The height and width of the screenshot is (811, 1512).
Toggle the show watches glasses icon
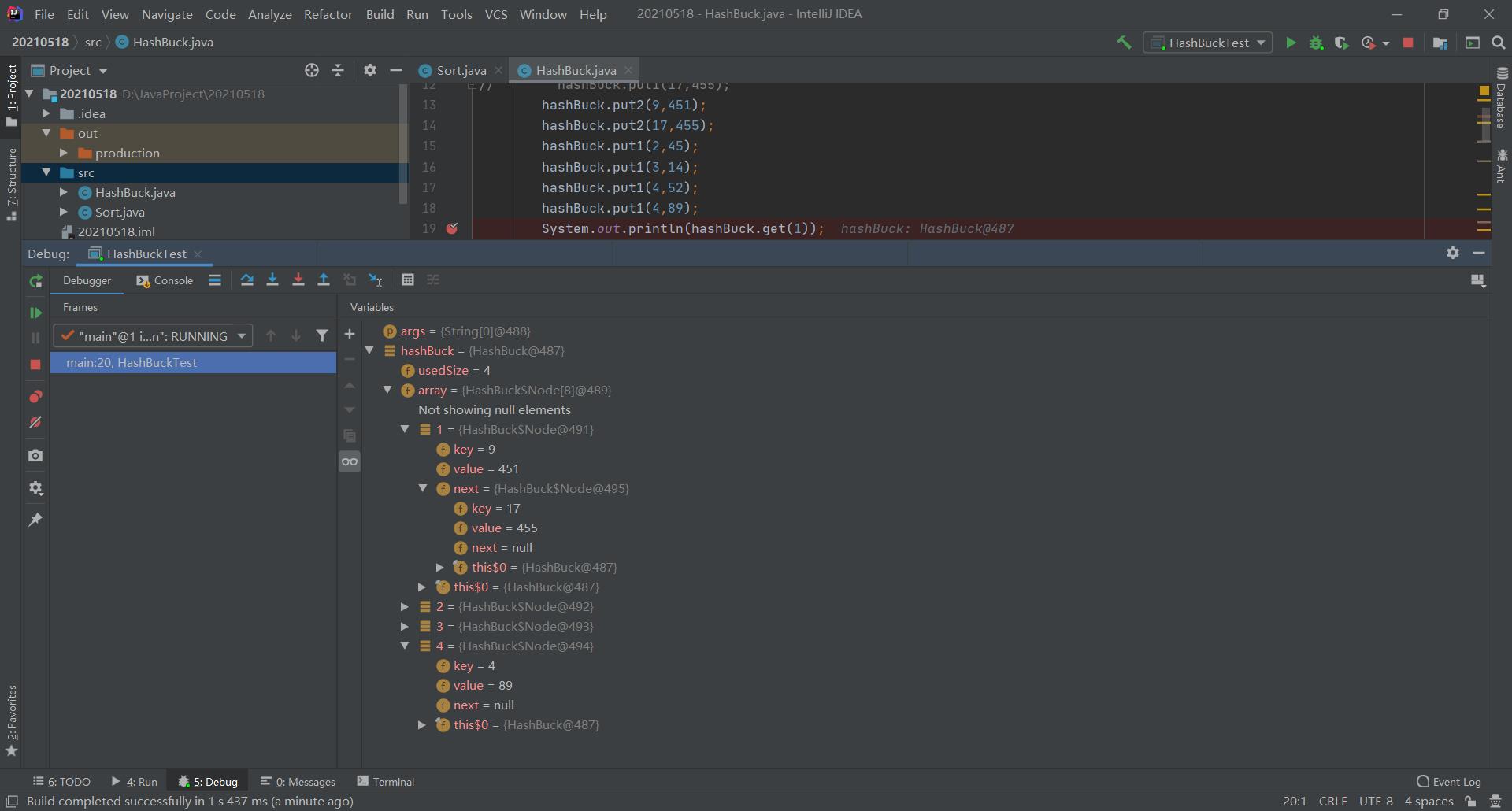pos(350,461)
